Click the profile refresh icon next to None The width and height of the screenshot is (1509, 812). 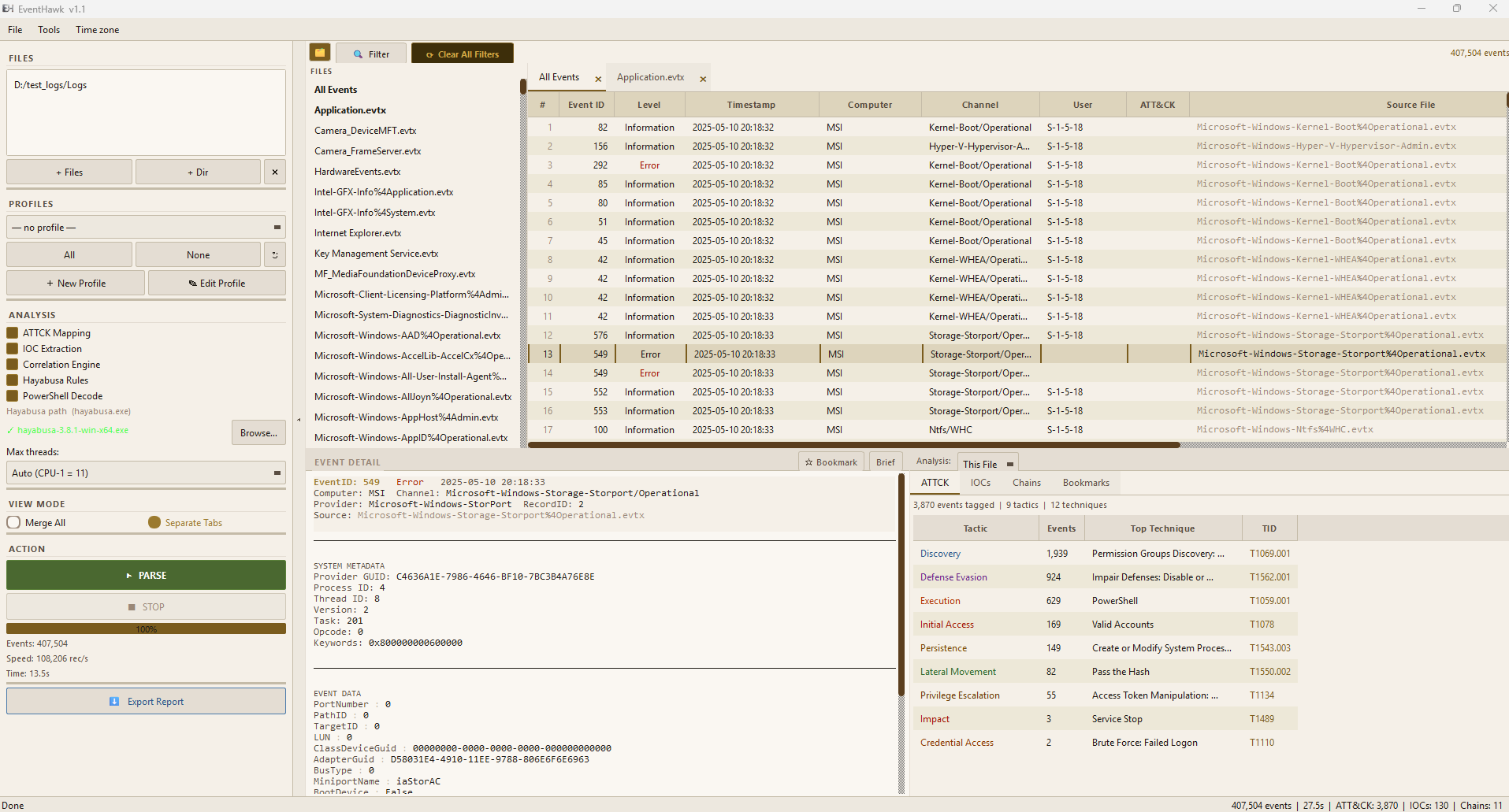click(x=274, y=254)
